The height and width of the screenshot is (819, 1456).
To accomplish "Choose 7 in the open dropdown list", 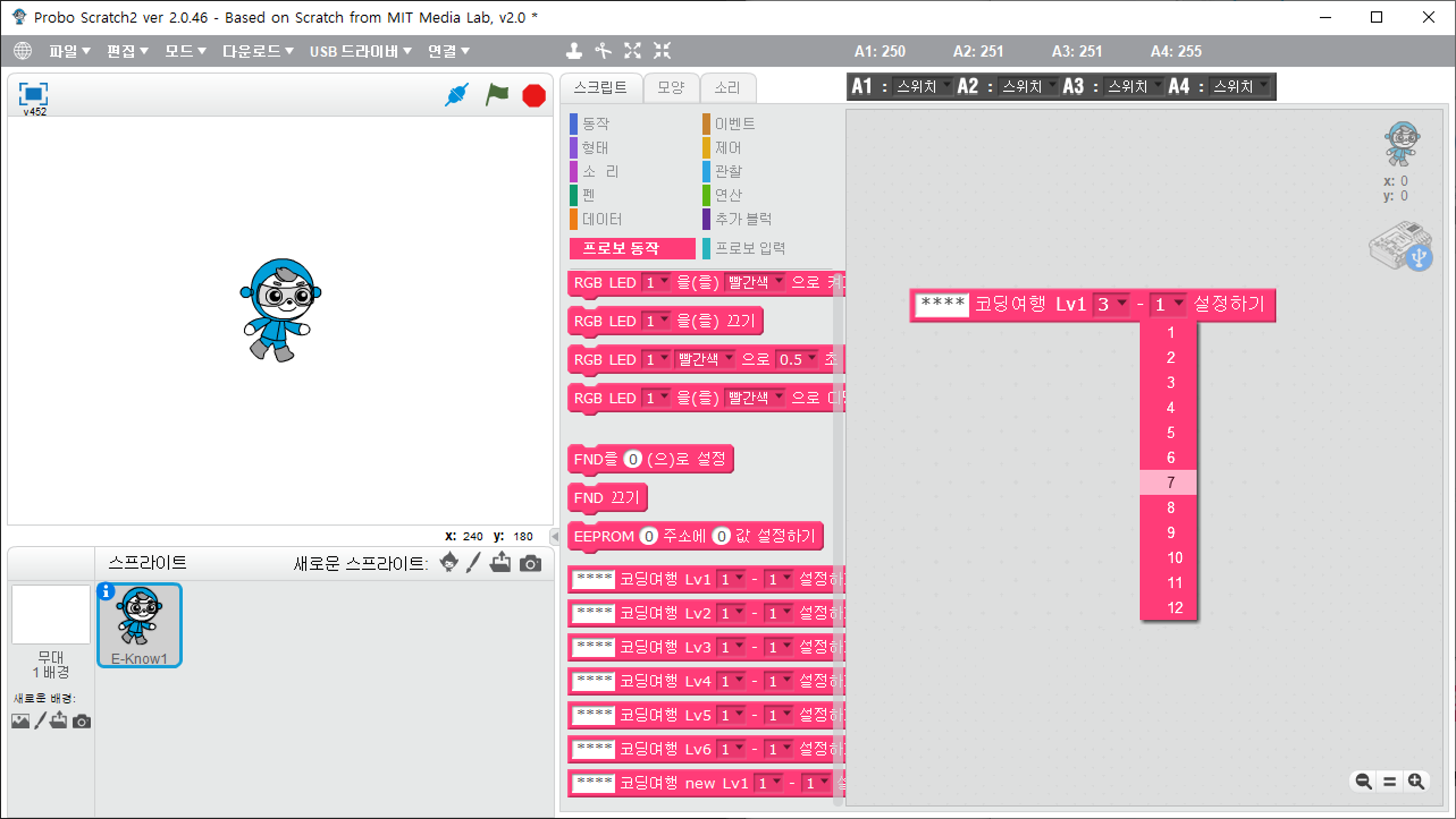I will (1168, 483).
